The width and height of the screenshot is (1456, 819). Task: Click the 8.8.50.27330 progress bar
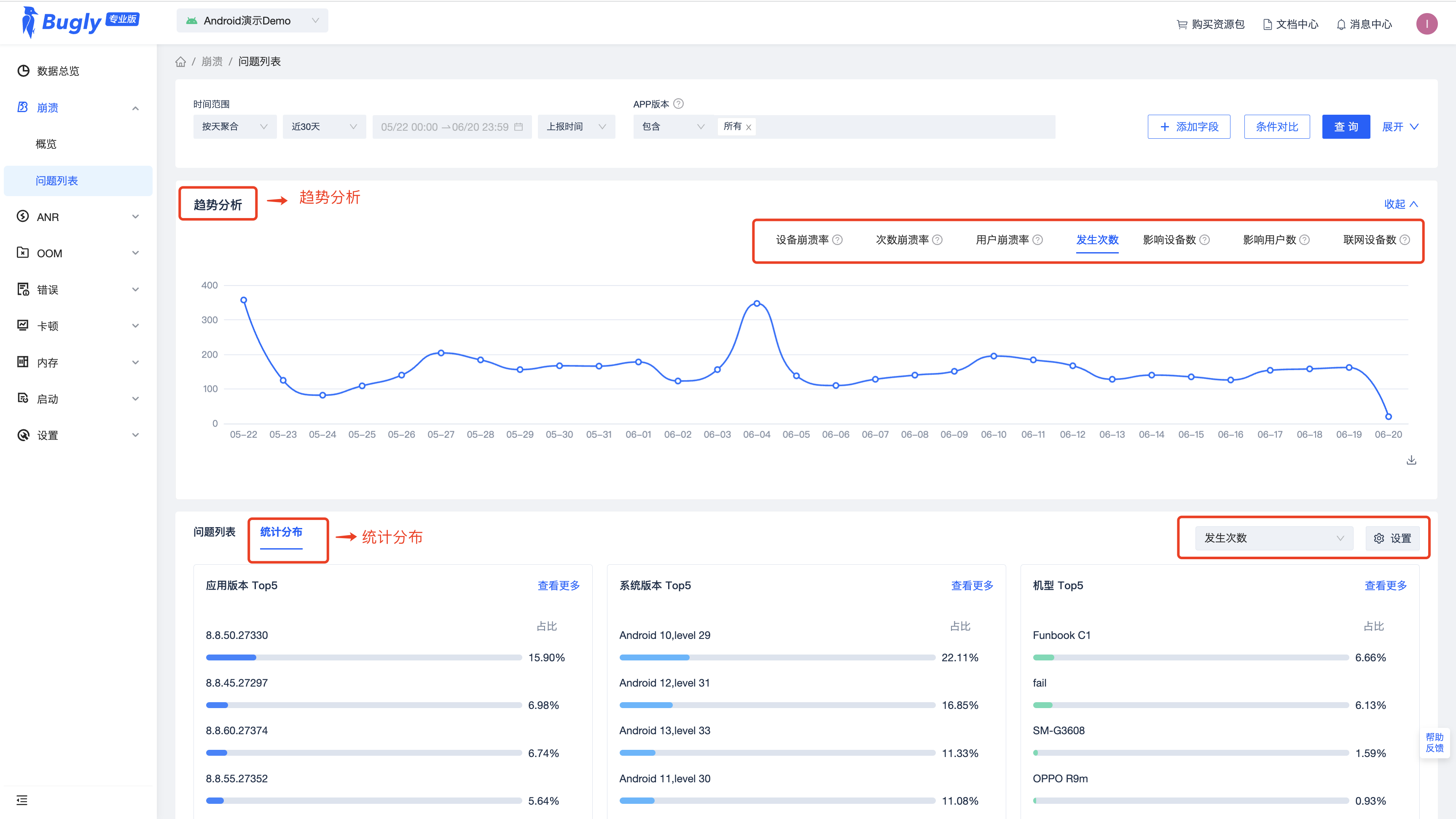pyautogui.click(x=363, y=657)
